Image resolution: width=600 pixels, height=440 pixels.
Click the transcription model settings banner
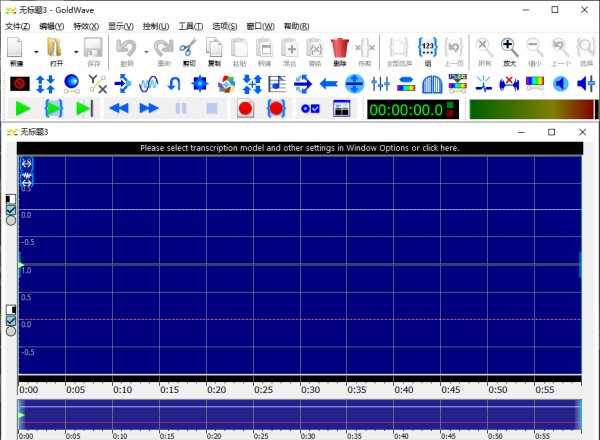click(x=300, y=148)
